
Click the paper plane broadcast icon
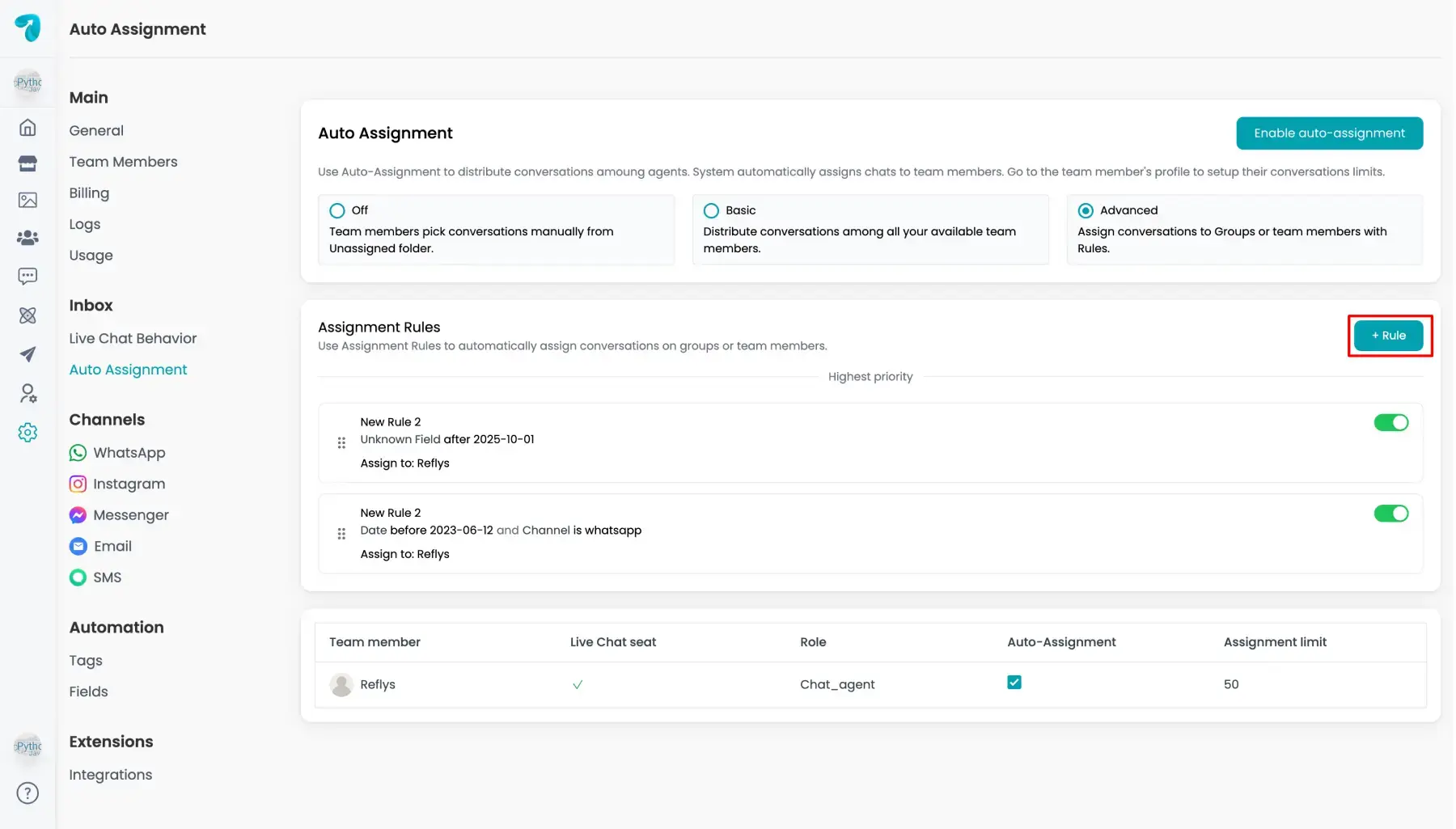pos(28,354)
